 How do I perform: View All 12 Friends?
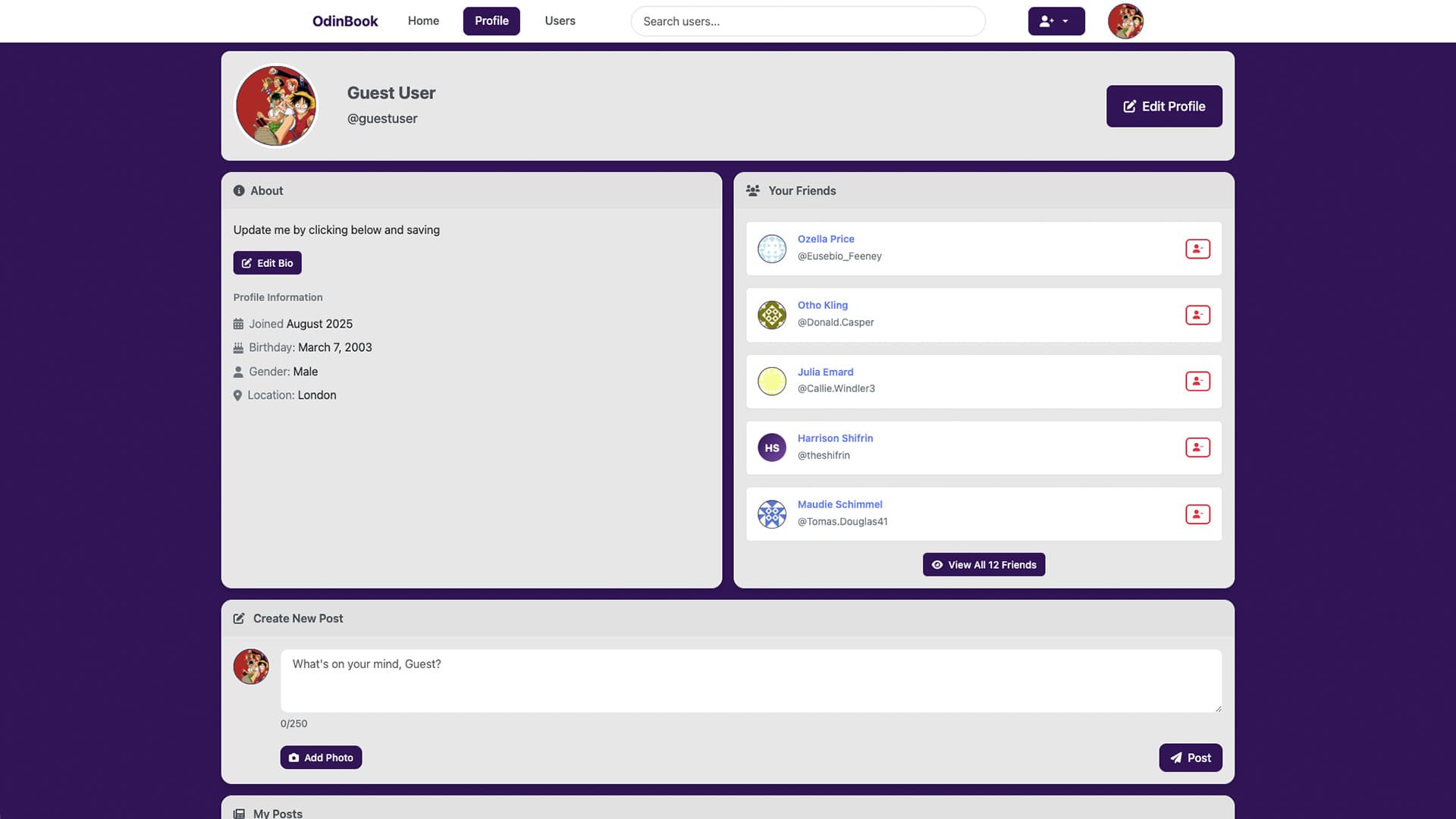point(984,564)
